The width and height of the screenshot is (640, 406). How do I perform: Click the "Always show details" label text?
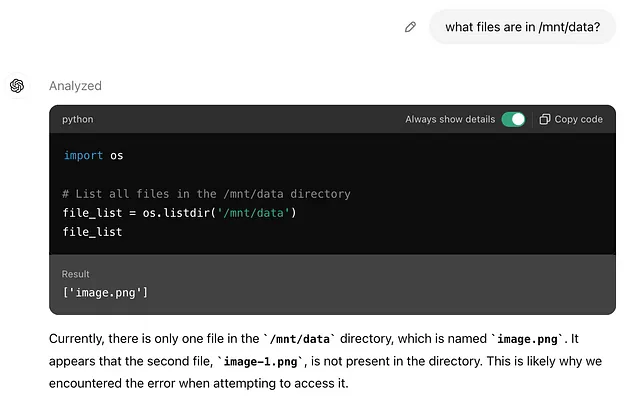pyautogui.click(x=450, y=119)
